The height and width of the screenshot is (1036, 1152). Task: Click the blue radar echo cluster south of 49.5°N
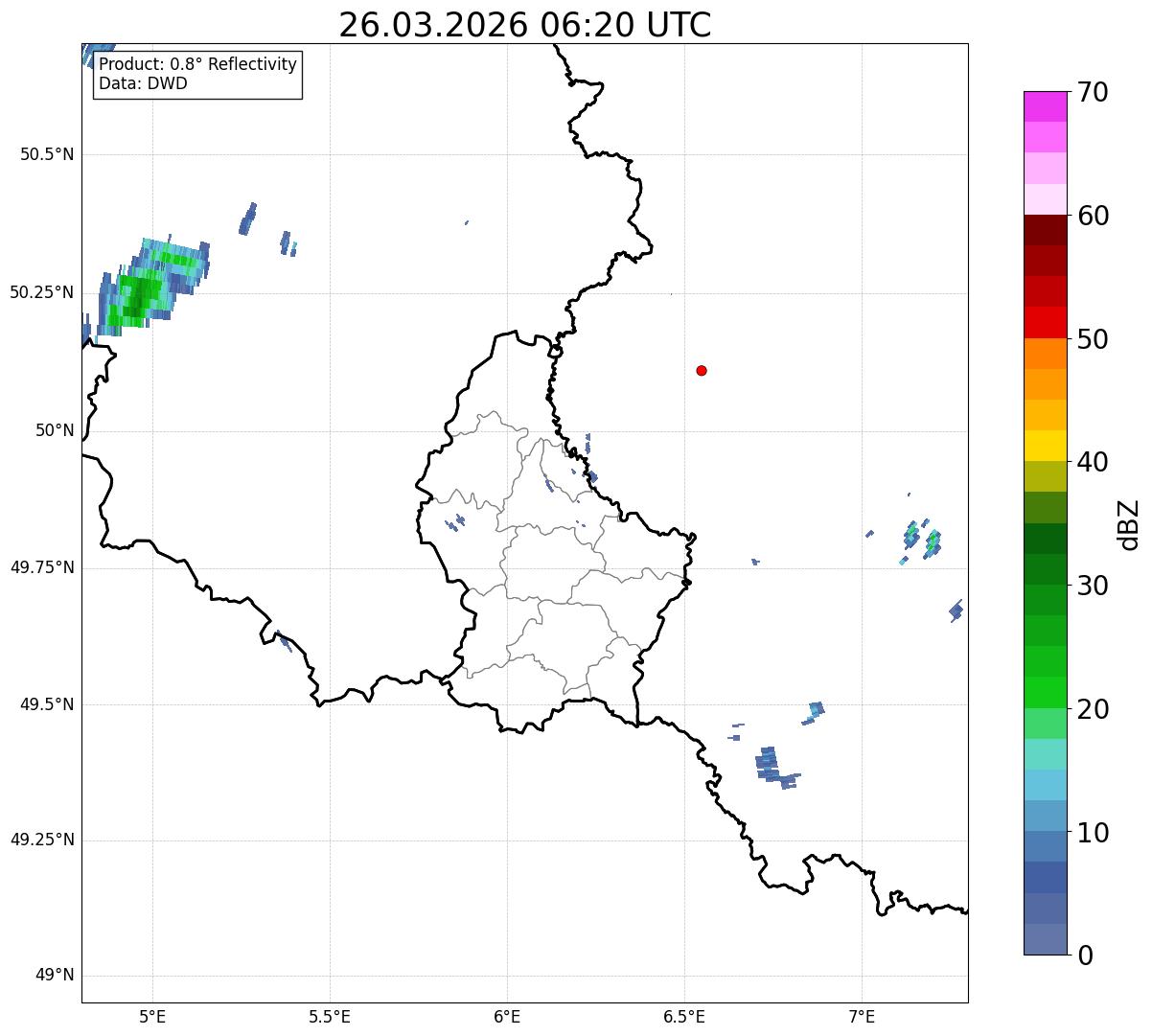click(x=776, y=767)
